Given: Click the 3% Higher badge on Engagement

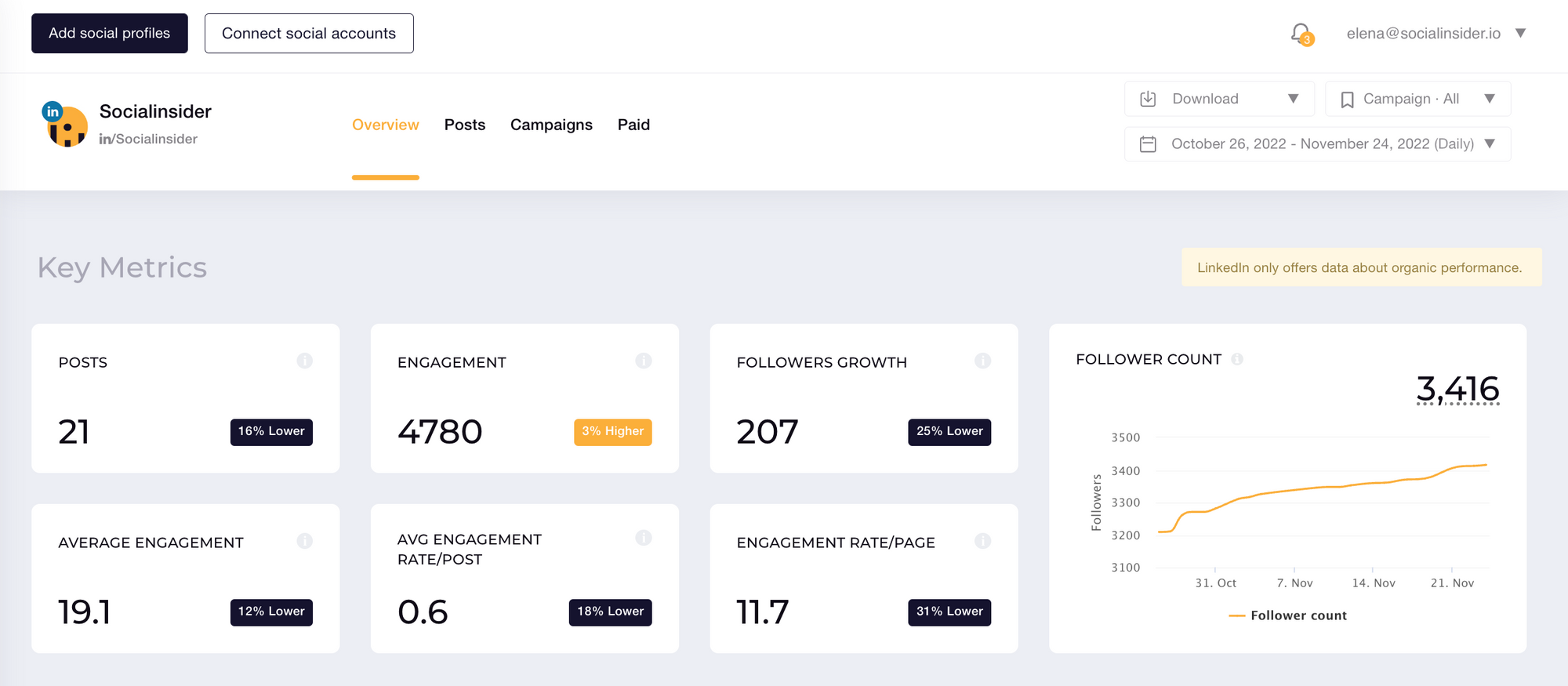Looking at the screenshot, I should [612, 432].
